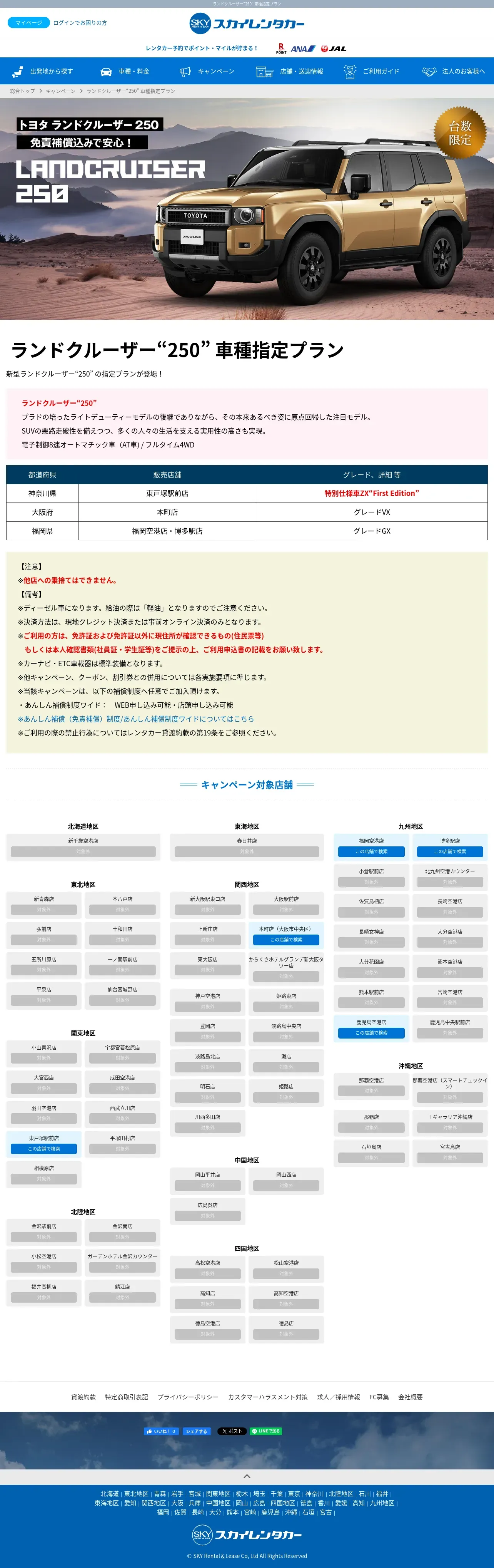Screen dimensions: 494x1568
Task: Click the 羽田空港店 store card
Action: (x=44, y=1114)
